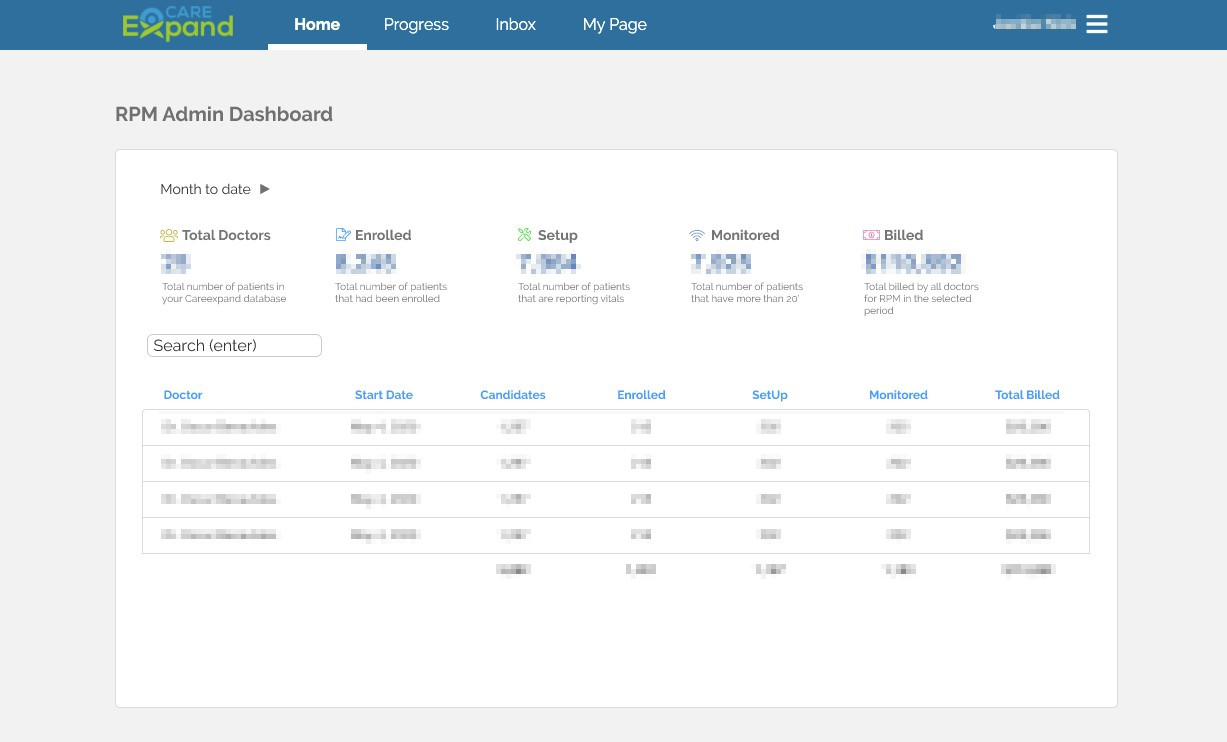Expand the Month to date arrow
1227x742 pixels.
(x=265, y=189)
